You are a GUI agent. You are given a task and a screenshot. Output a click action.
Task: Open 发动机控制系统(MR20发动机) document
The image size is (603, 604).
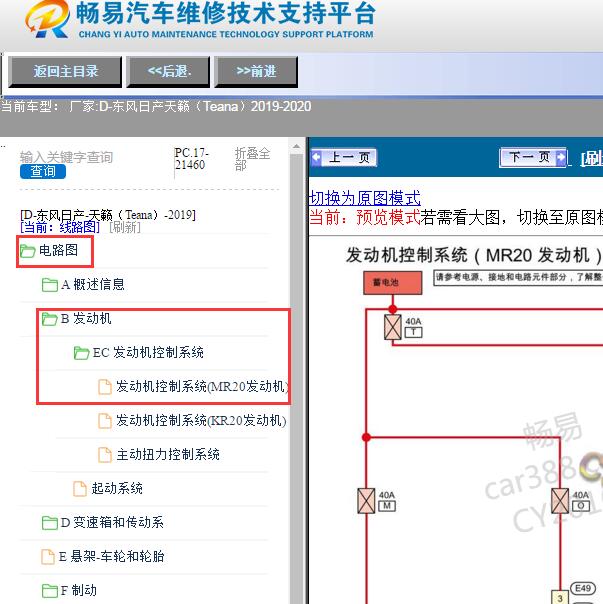tap(202, 386)
